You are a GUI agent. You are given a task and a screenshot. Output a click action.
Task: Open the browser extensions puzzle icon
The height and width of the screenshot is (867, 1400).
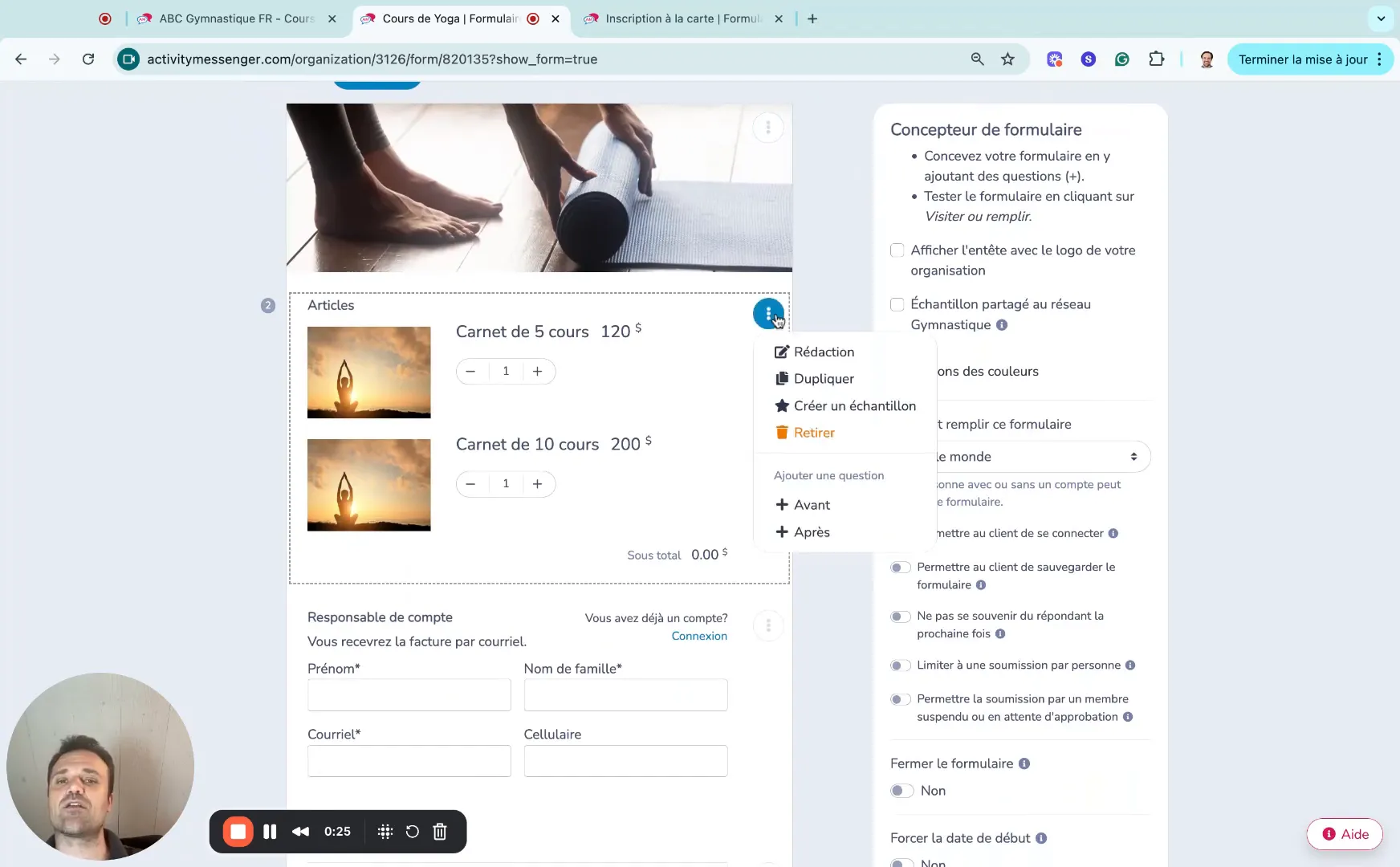(x=1157, y=59)
